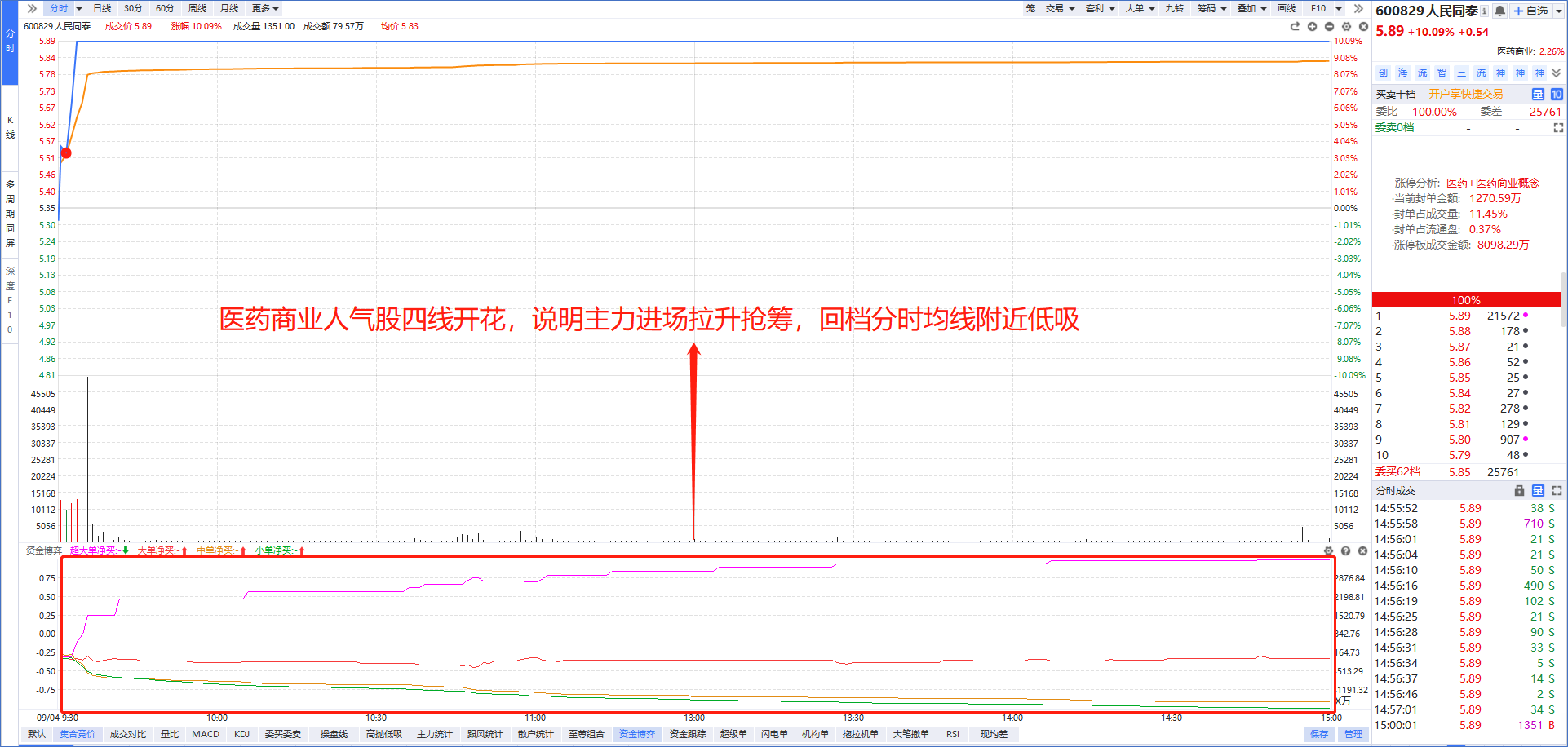Select the MACD indicator tab
This screenshot has width=1568, height=747.
tap(206, 734)
